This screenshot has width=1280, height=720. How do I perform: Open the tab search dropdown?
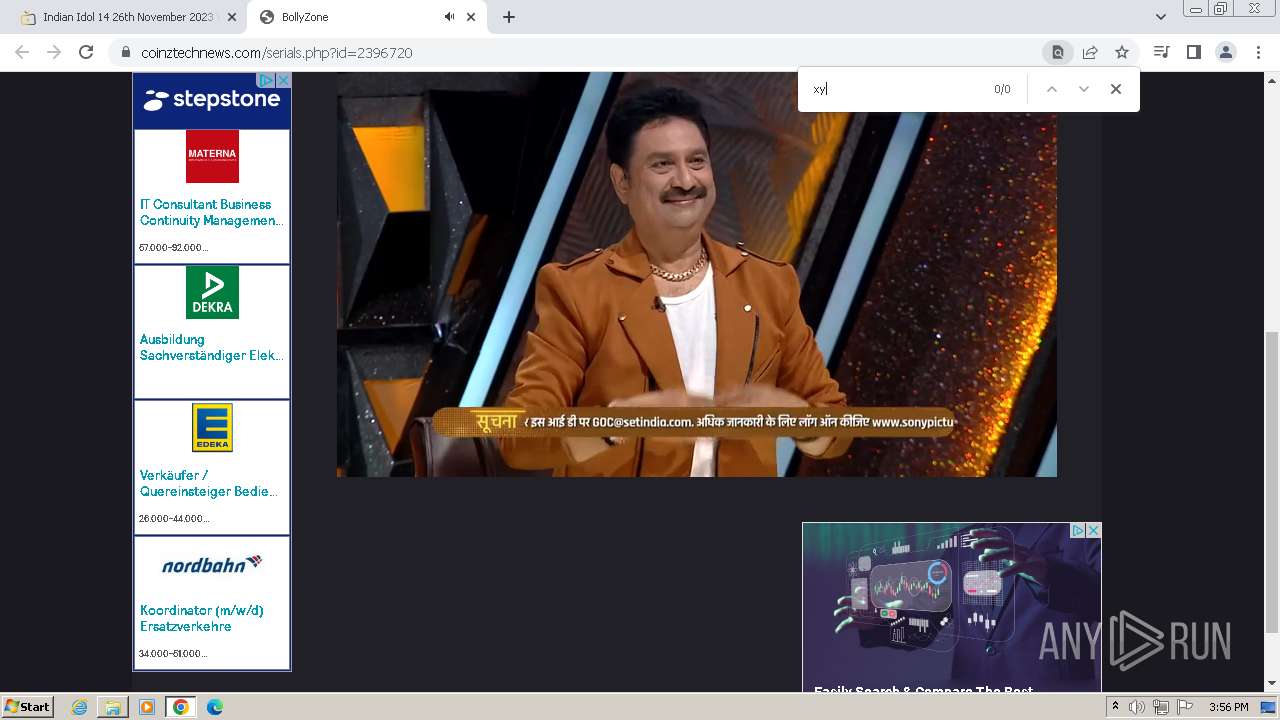point(1161,17)
